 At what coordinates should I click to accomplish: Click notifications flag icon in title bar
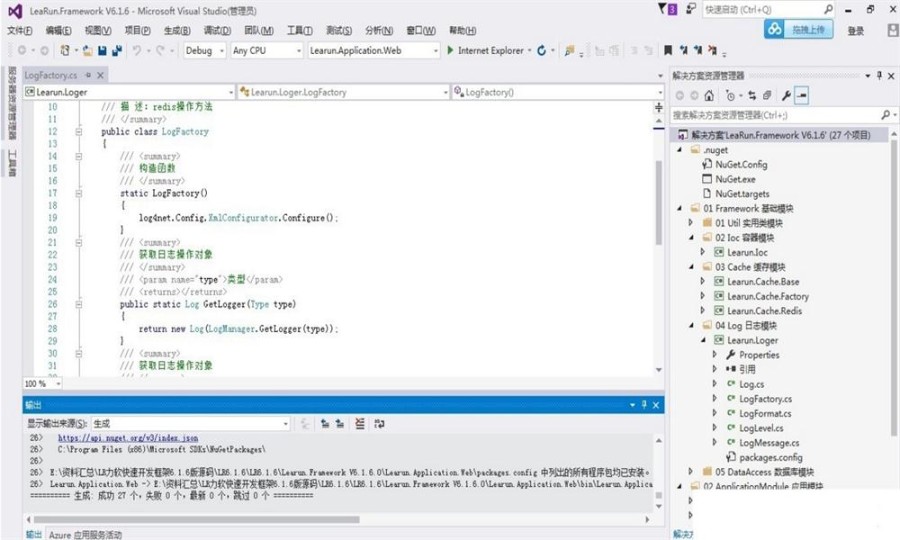coord(668,9)
